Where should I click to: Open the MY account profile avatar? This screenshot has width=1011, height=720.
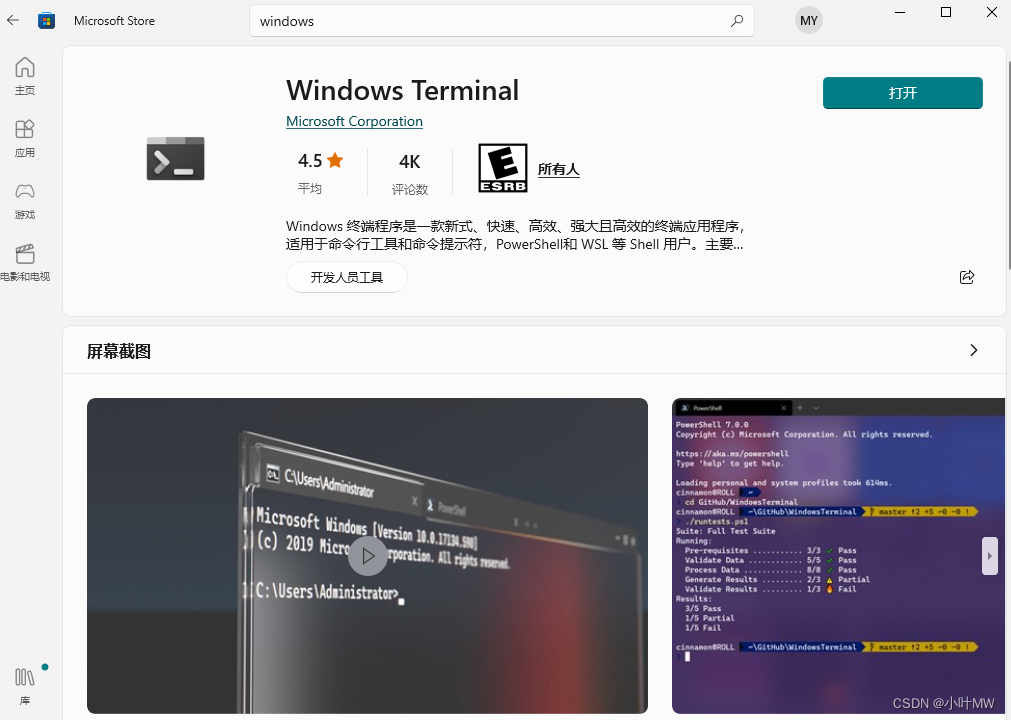point(809,21)
